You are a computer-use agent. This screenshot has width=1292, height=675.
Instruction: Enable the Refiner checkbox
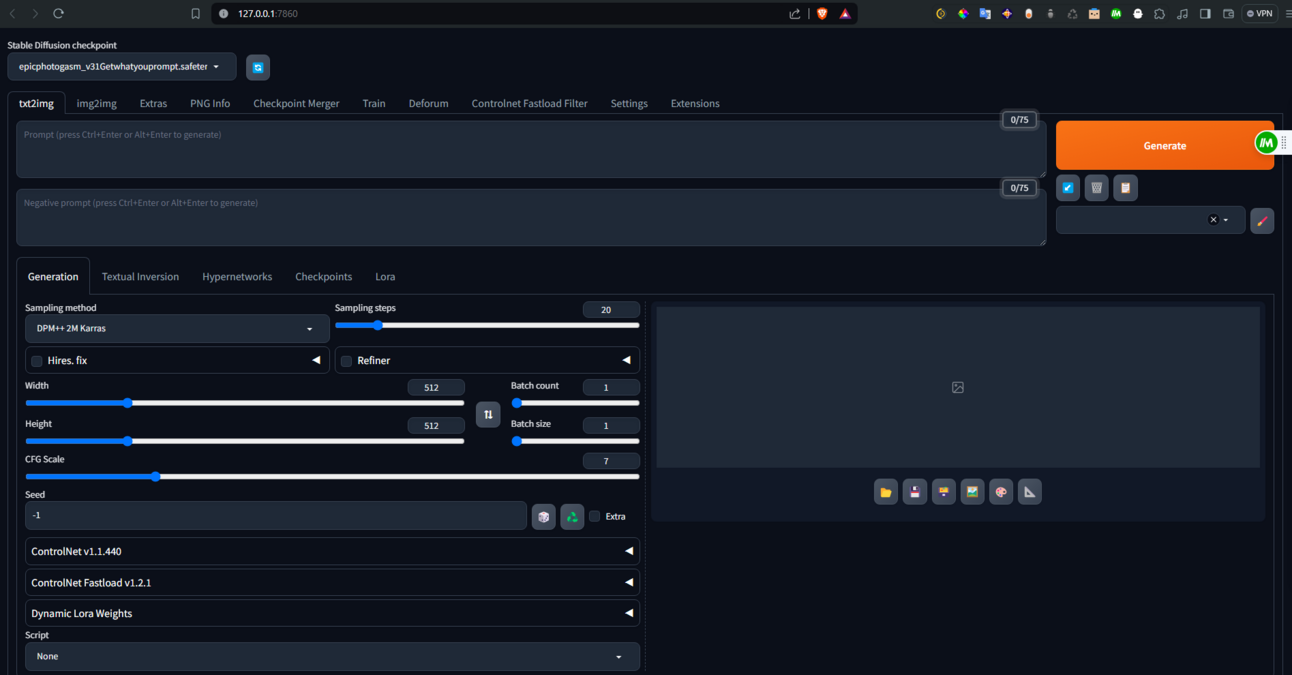pos(347,361)
